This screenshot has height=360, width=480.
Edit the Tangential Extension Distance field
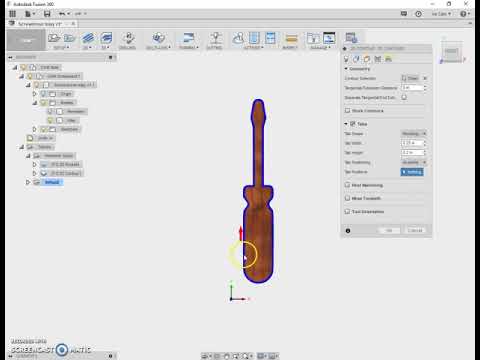pyautogui.click(x=413, y=88)
